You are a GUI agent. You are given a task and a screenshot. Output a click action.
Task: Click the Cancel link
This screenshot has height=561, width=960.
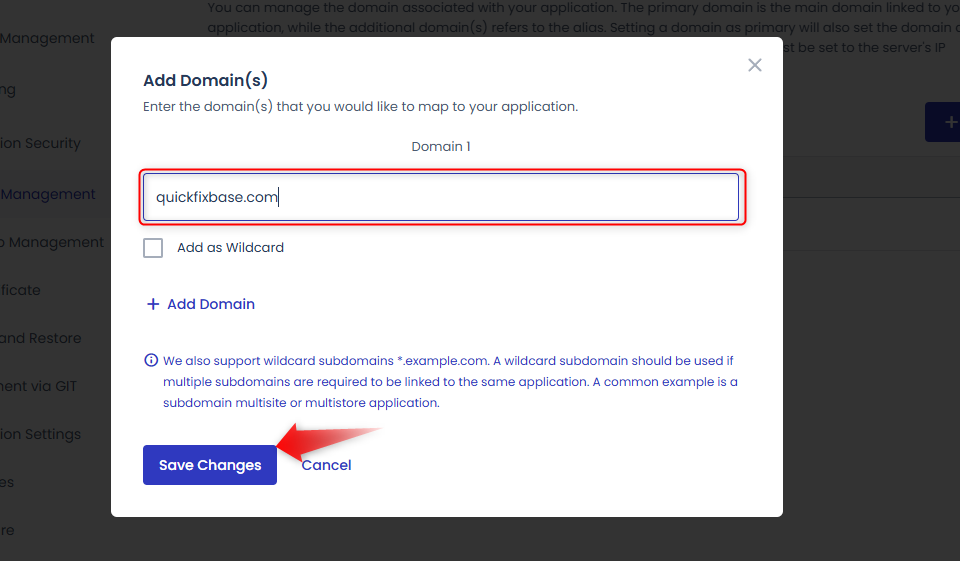[326, 465]
